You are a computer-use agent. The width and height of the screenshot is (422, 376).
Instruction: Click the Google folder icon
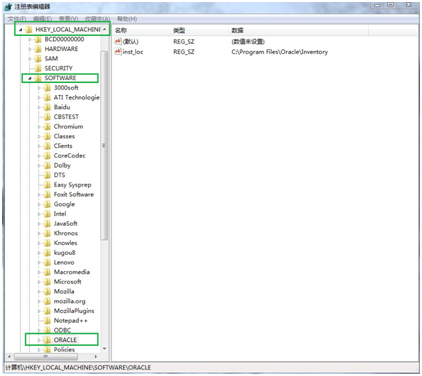[x=47, y=204]
